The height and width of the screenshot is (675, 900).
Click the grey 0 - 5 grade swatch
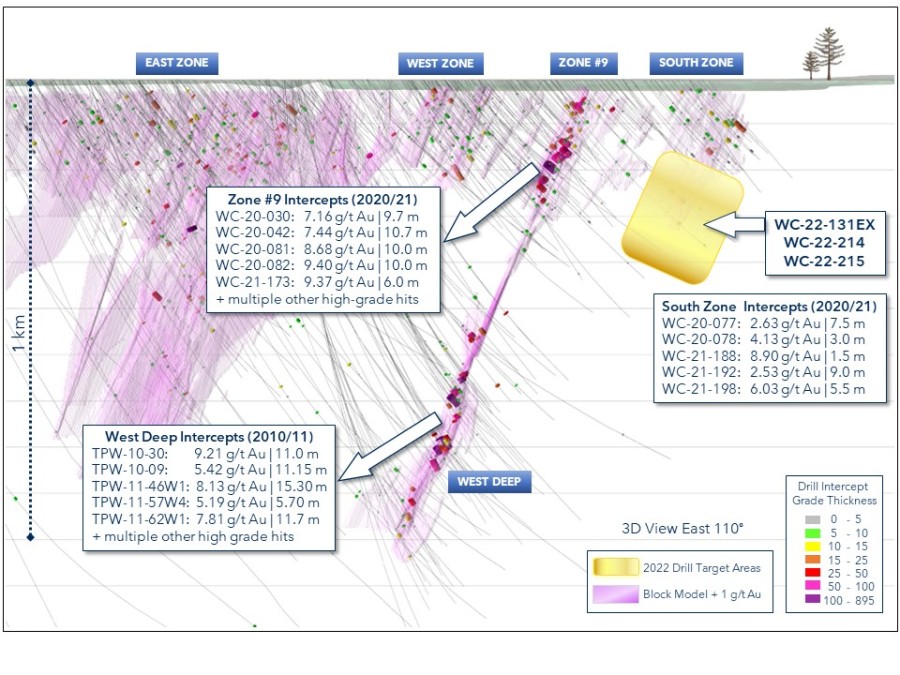pyautogui.click(x=813, y=519)
